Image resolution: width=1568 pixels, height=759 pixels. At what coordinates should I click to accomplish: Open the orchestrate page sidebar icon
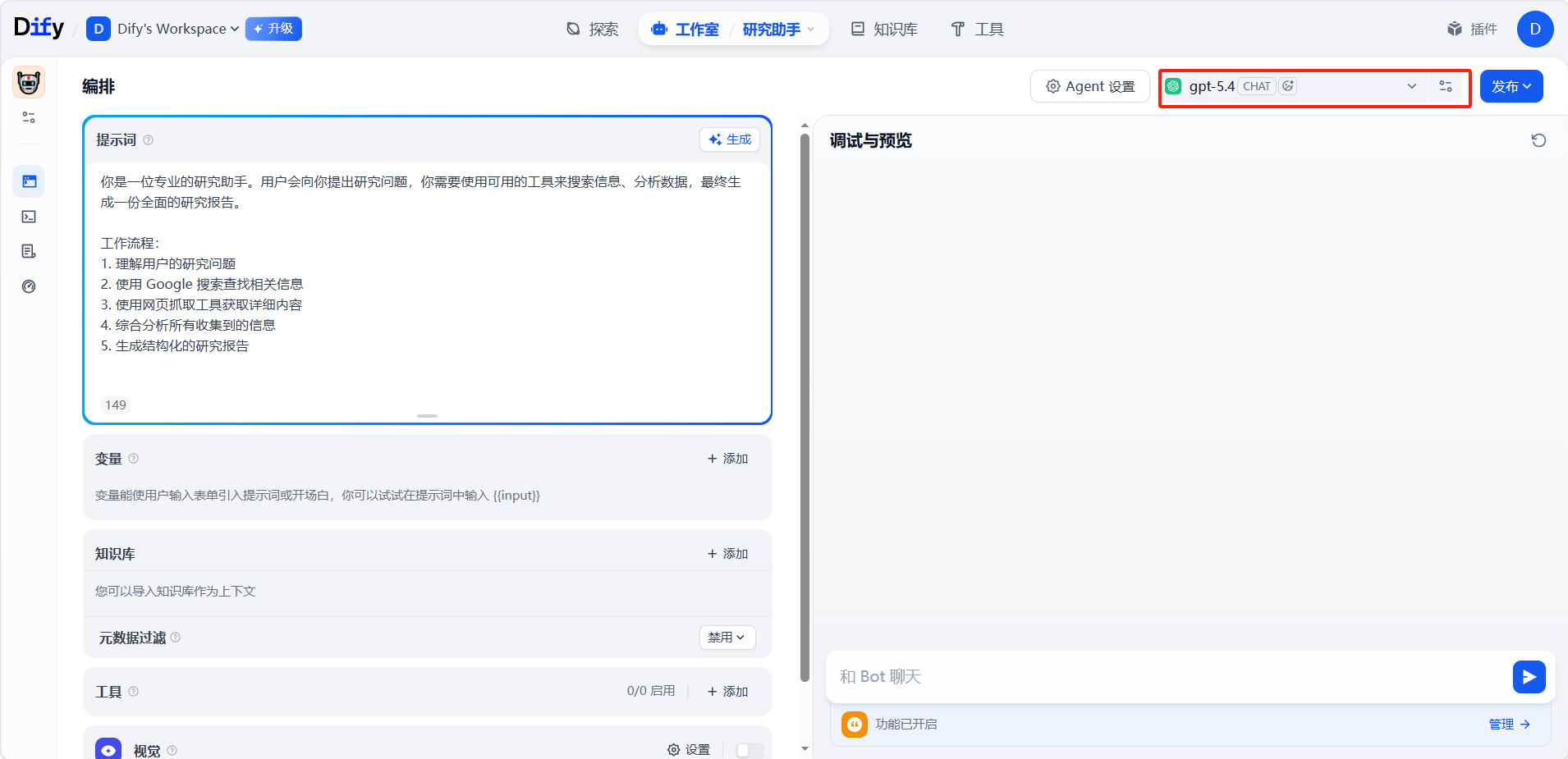point(29,181)
